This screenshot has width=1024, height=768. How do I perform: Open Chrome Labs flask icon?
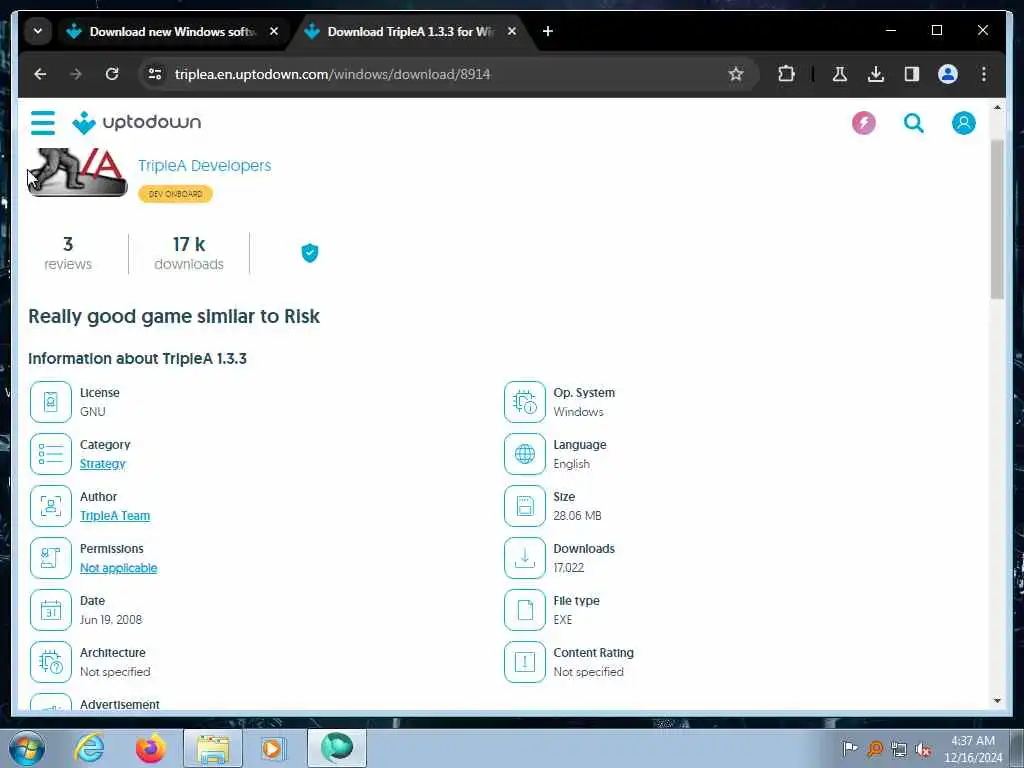[x=840, y=74]
